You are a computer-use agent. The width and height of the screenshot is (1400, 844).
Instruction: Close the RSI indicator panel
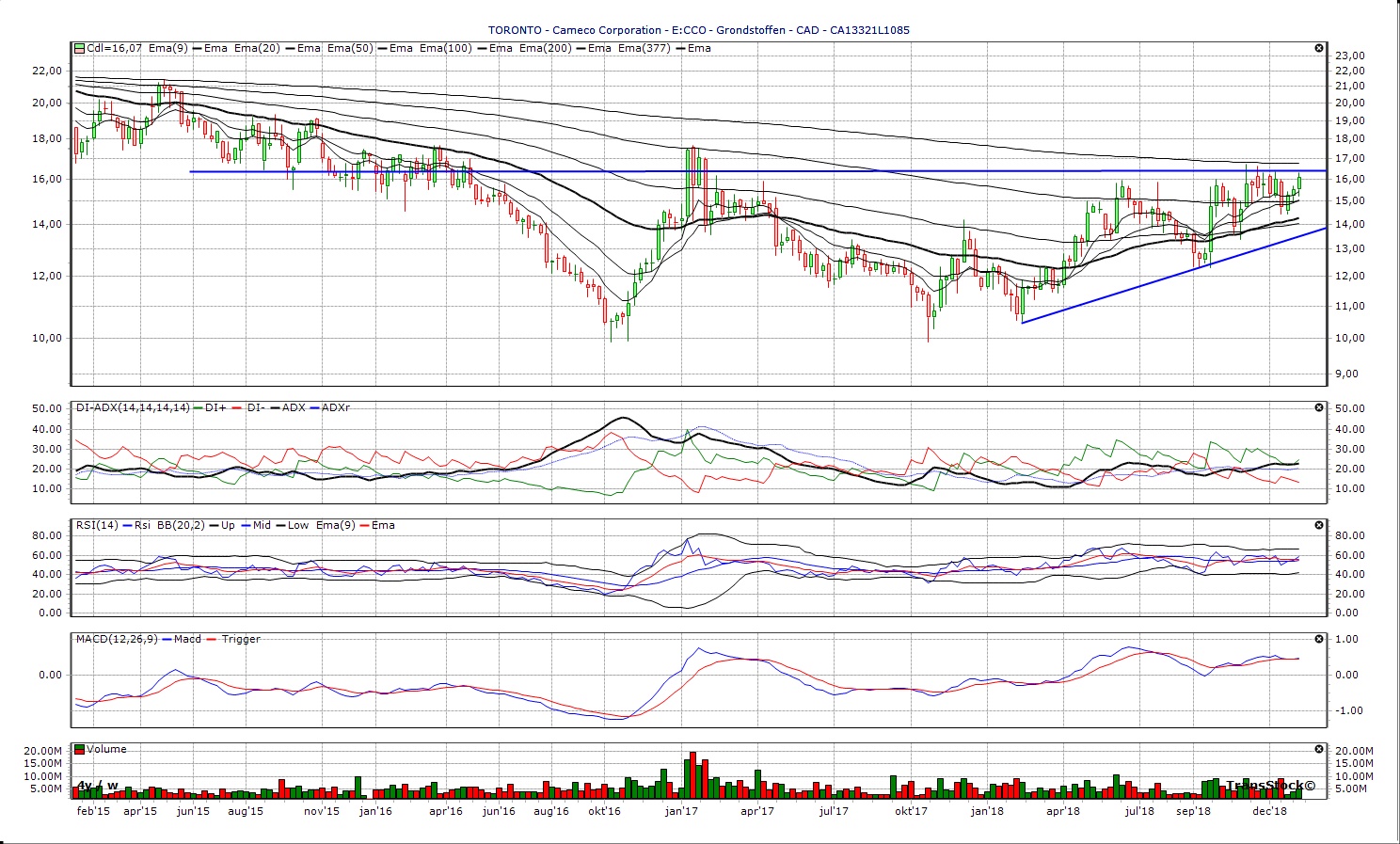pos(1319,525)
